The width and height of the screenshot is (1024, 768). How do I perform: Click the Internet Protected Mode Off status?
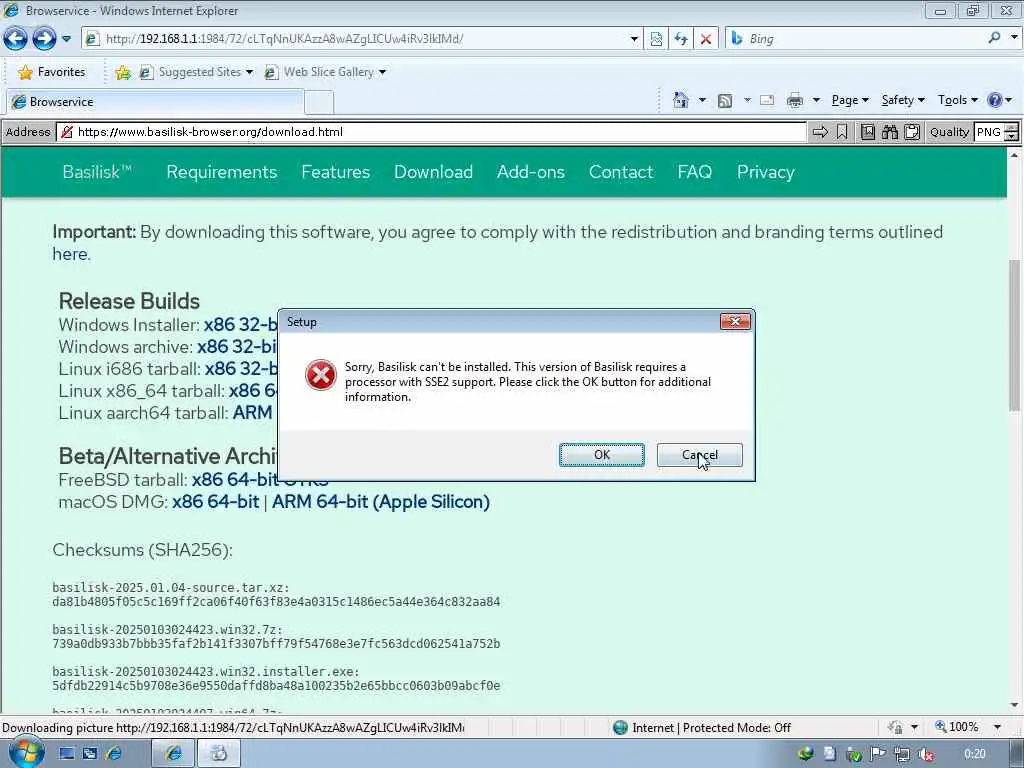[x=702, y=728]
